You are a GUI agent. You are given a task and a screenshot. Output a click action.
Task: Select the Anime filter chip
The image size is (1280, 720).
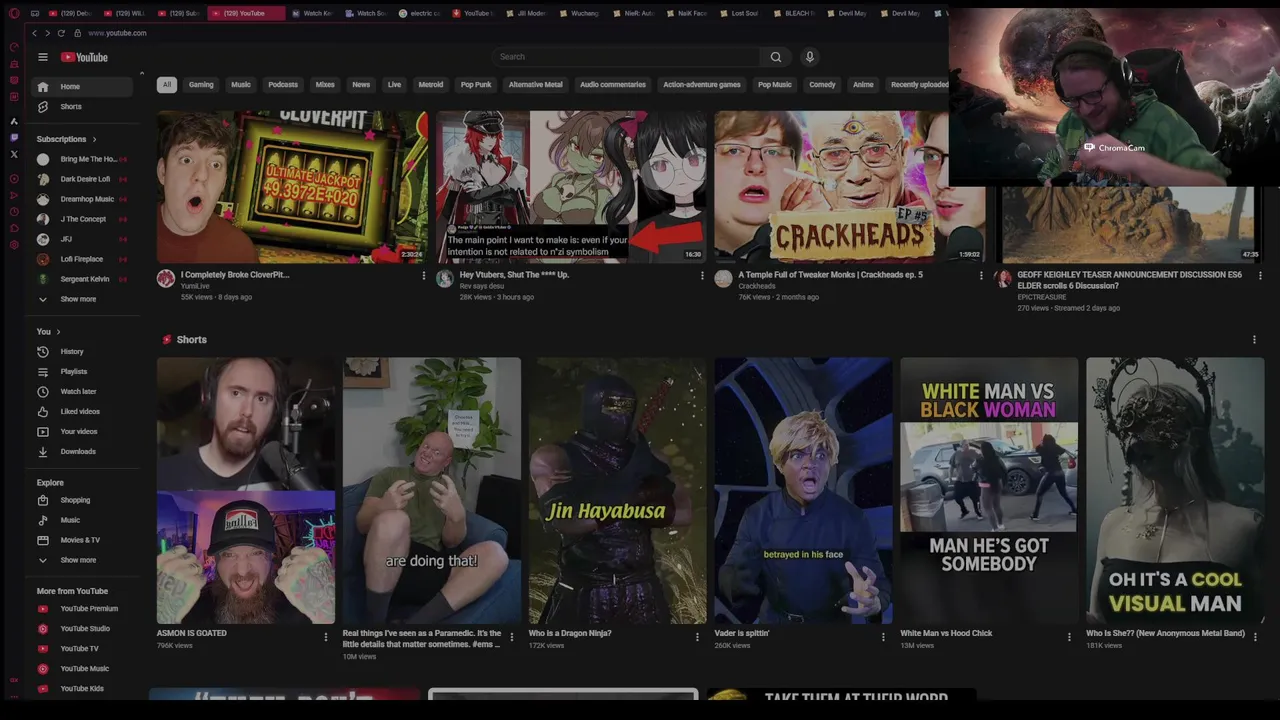click(863, 85)
